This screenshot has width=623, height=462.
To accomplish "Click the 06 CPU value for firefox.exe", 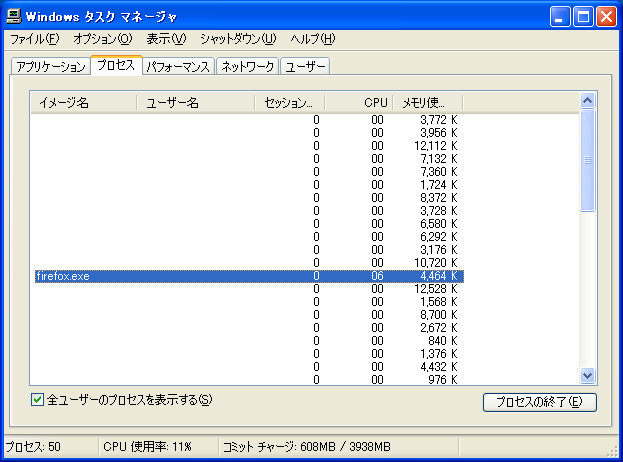I will tap(377, 276).
